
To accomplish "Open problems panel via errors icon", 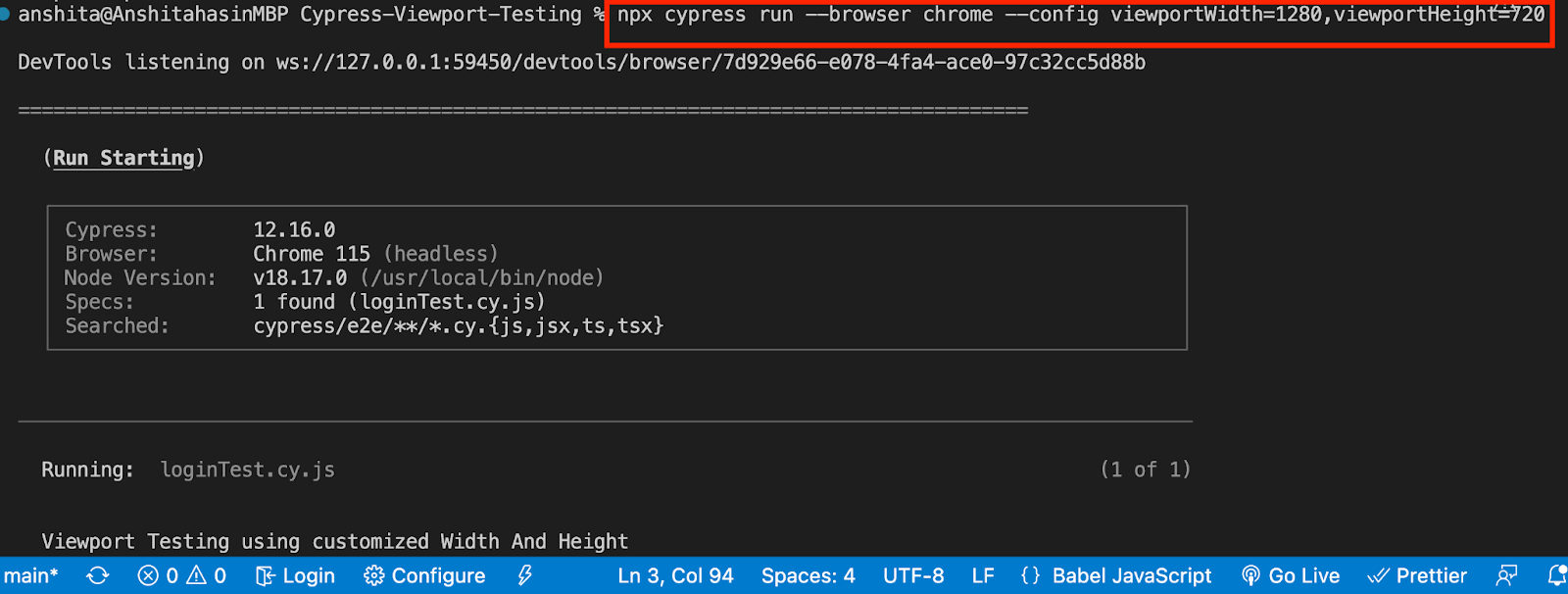I will (x=149, y=576).
